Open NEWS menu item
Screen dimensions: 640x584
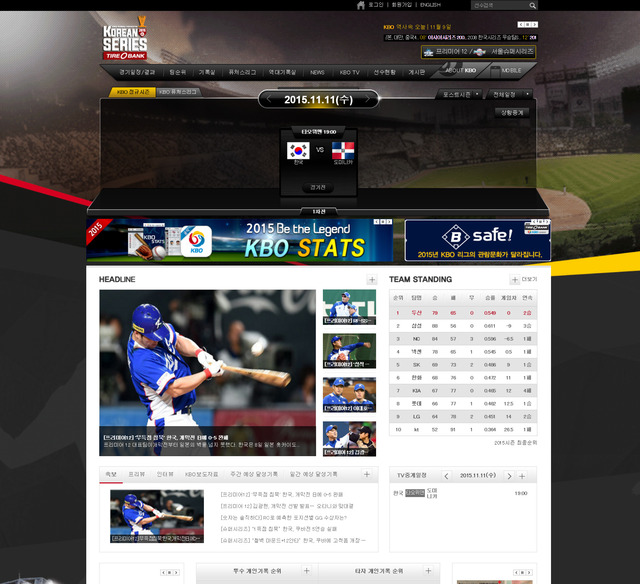[x=317, y=72]
